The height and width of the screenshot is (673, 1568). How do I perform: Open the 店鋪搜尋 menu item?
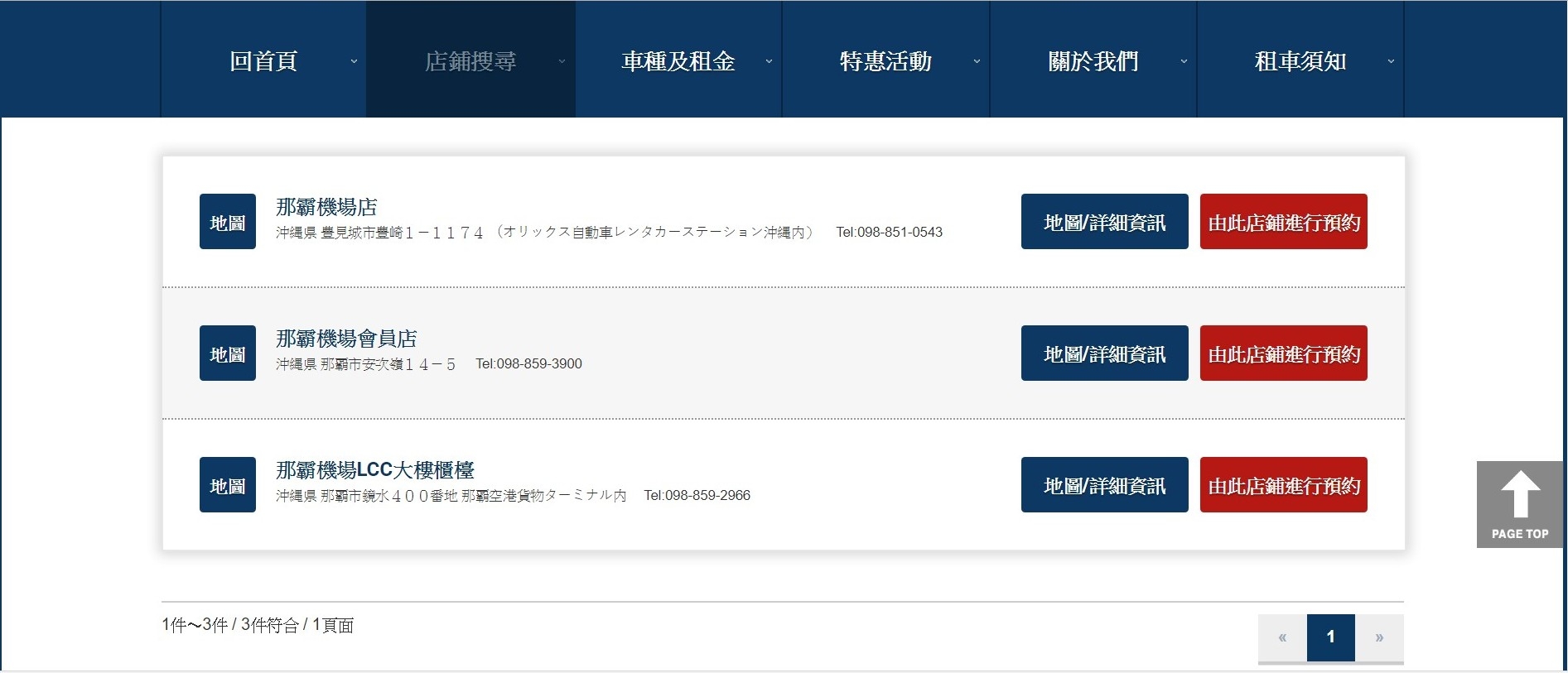[470, 60]
